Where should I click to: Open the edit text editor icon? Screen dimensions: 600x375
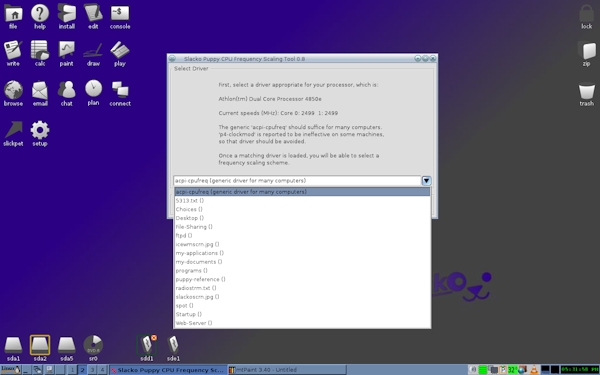click(93, 16)
